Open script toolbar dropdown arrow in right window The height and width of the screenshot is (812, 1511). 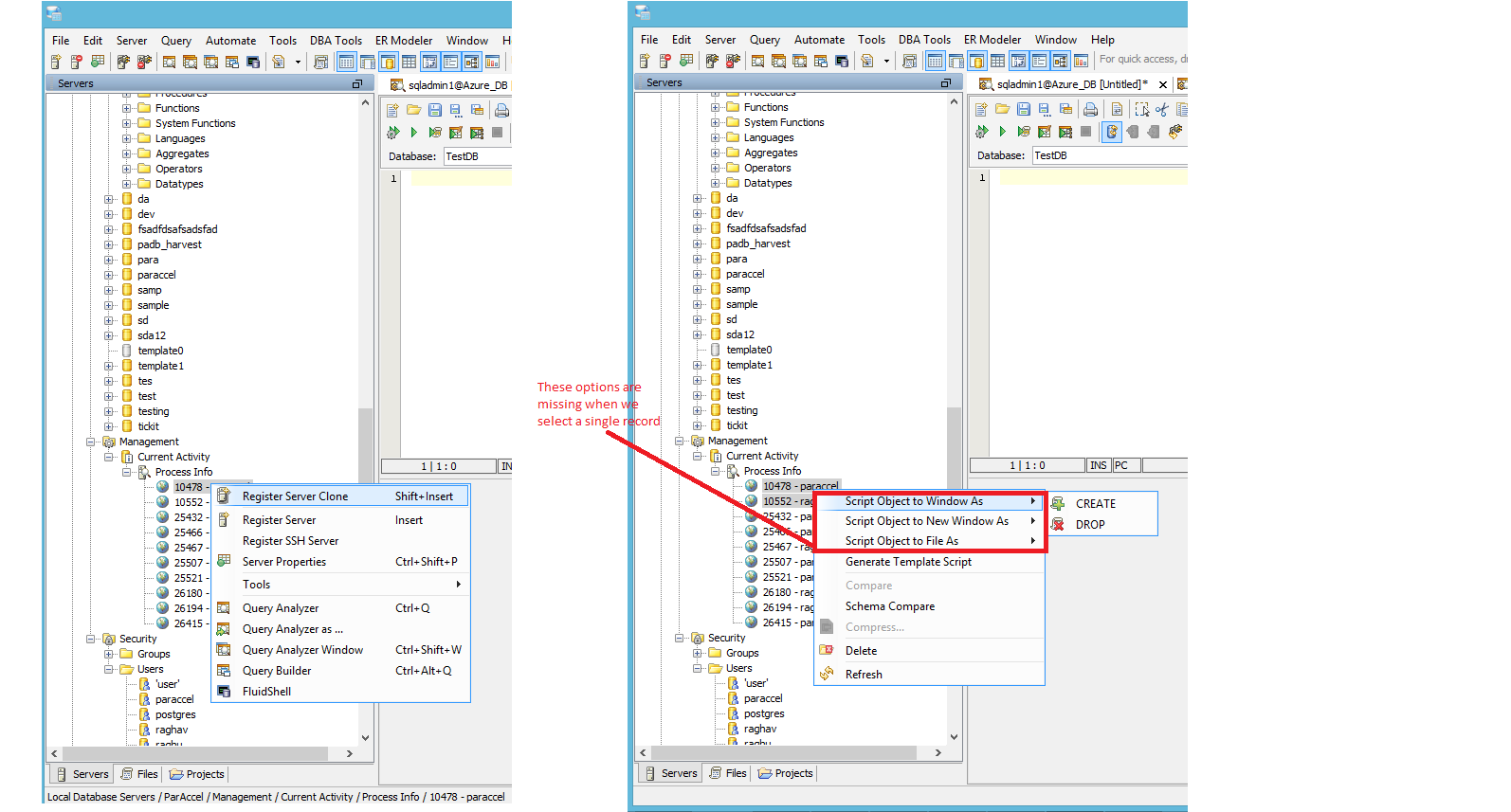pos(886,62)
